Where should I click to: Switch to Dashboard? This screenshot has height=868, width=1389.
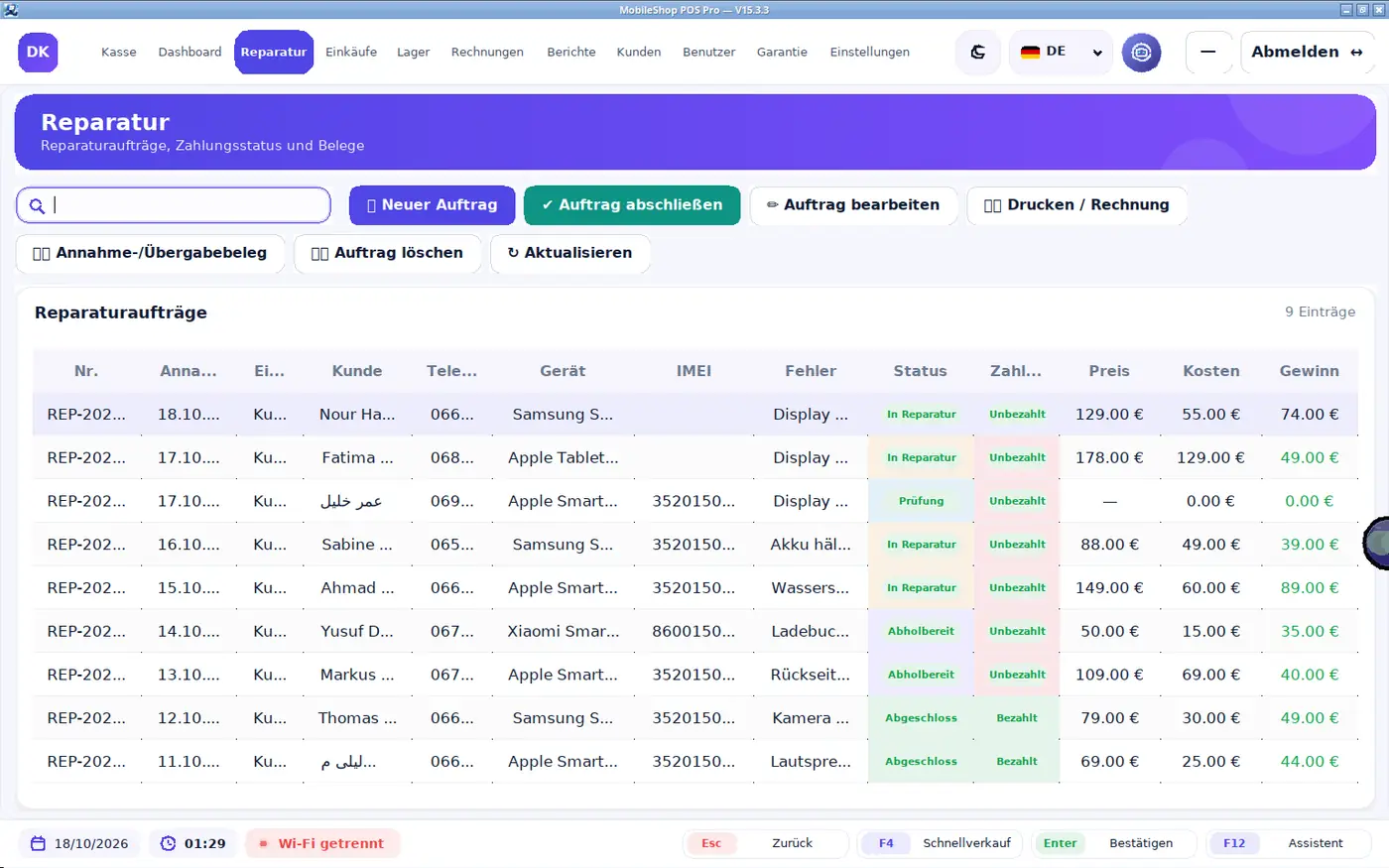click(x=189, y=52)
